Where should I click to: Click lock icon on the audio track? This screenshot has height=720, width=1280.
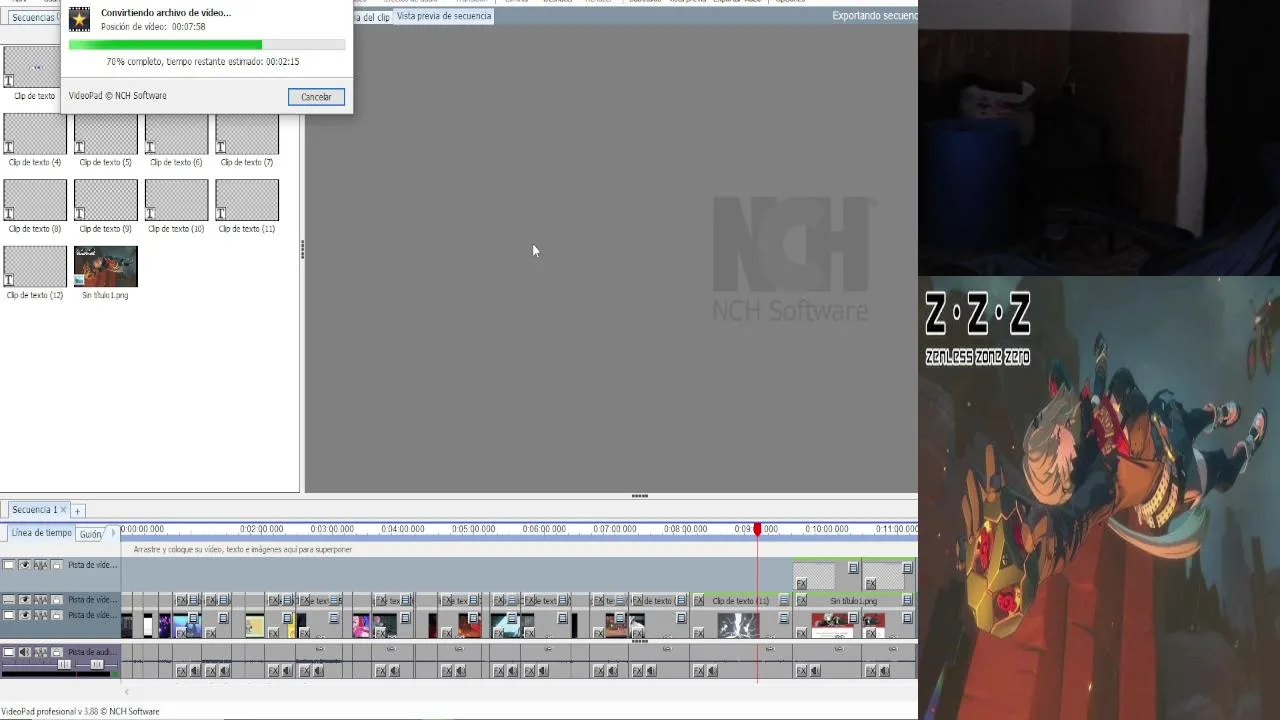(x=56, y=652)
